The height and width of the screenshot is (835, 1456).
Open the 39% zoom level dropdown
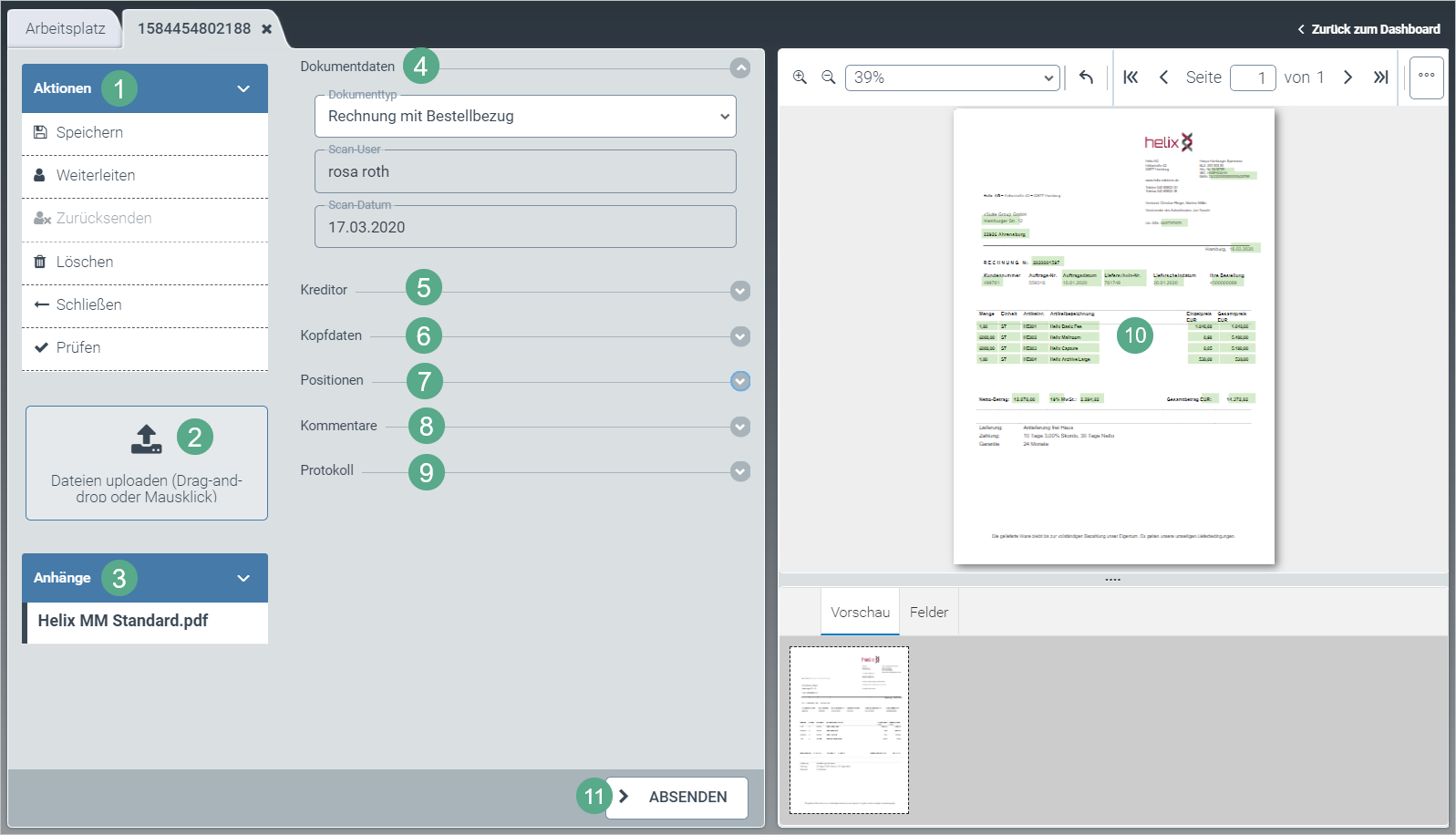952,77
